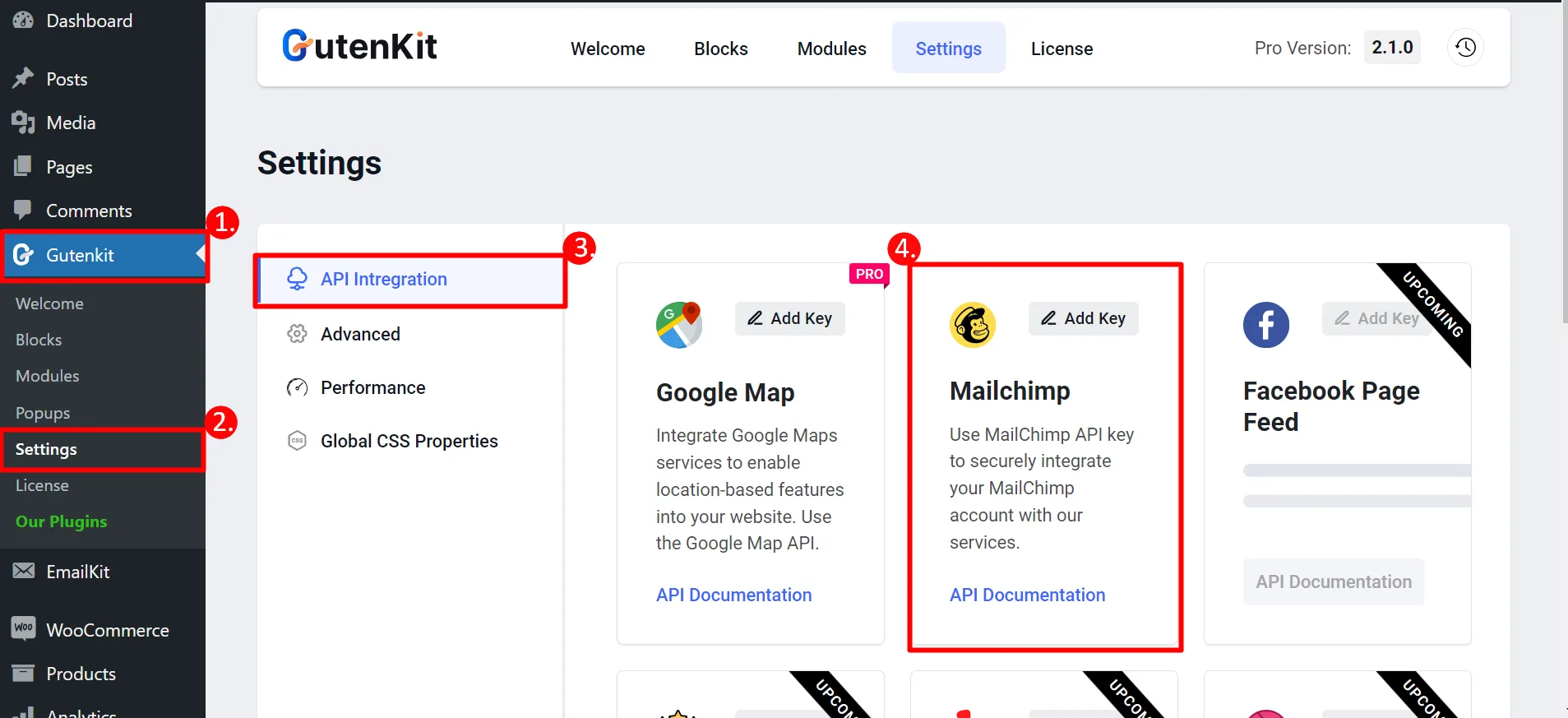Open the Modules tab in header
1568x718 pixels.
click(832, 49)
